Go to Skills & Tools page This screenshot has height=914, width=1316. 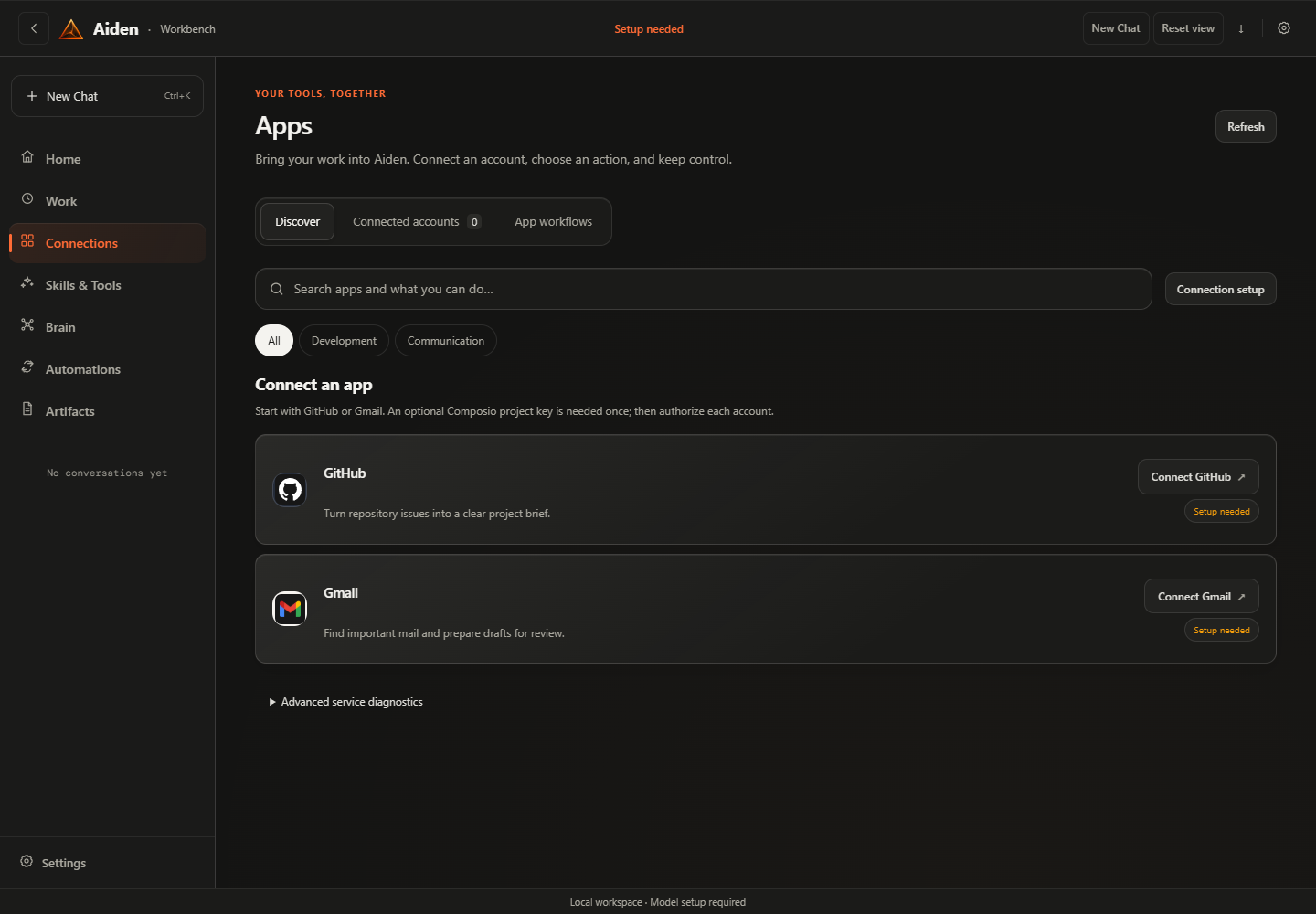[x=107, y=285]
